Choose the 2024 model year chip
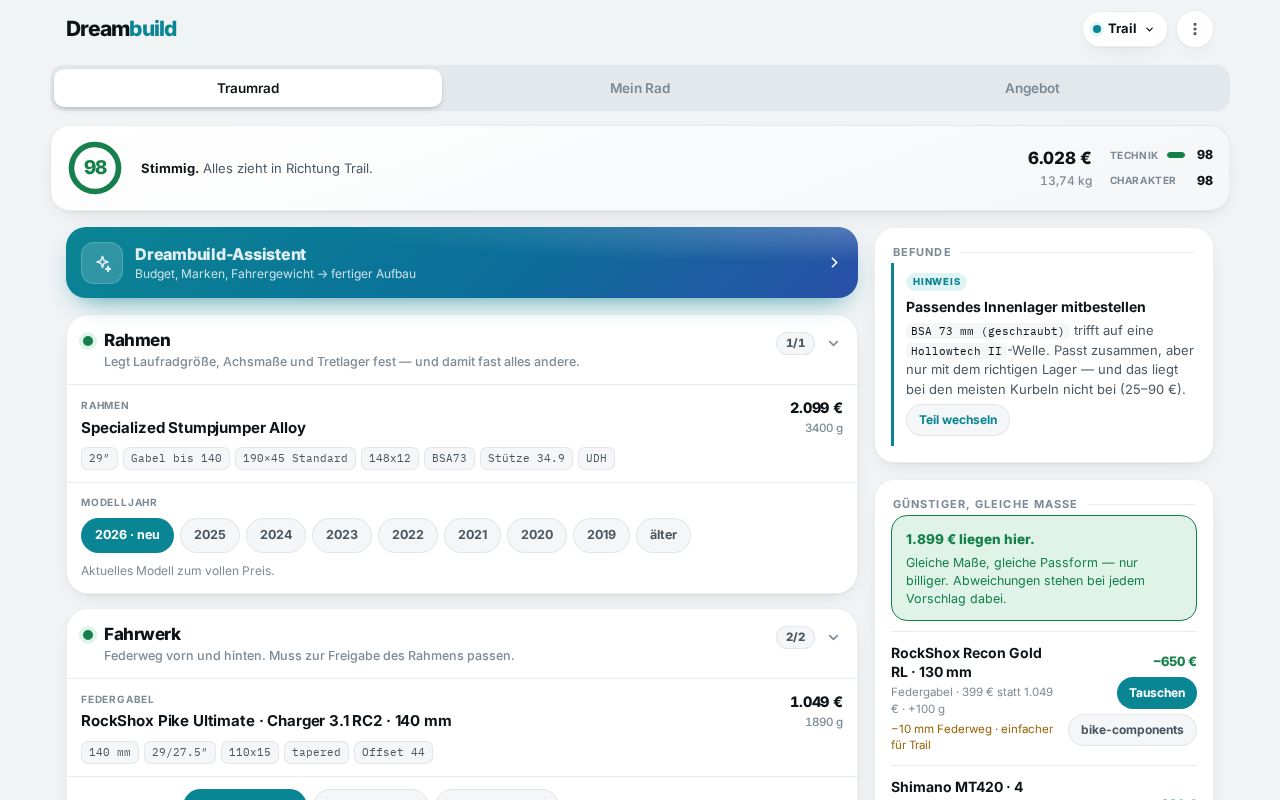The width and height of the screenshot is (1280, 800). (276, 535)
